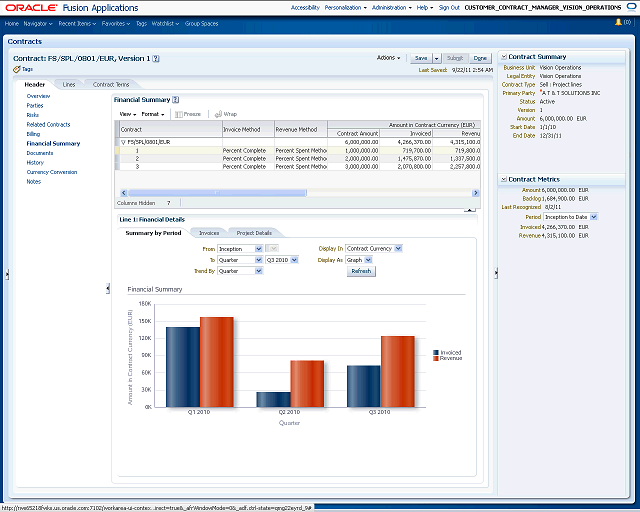Collapse the right pane splitter arrow
This screenshot has width=640, height=512.
click(x=496, y=273)
